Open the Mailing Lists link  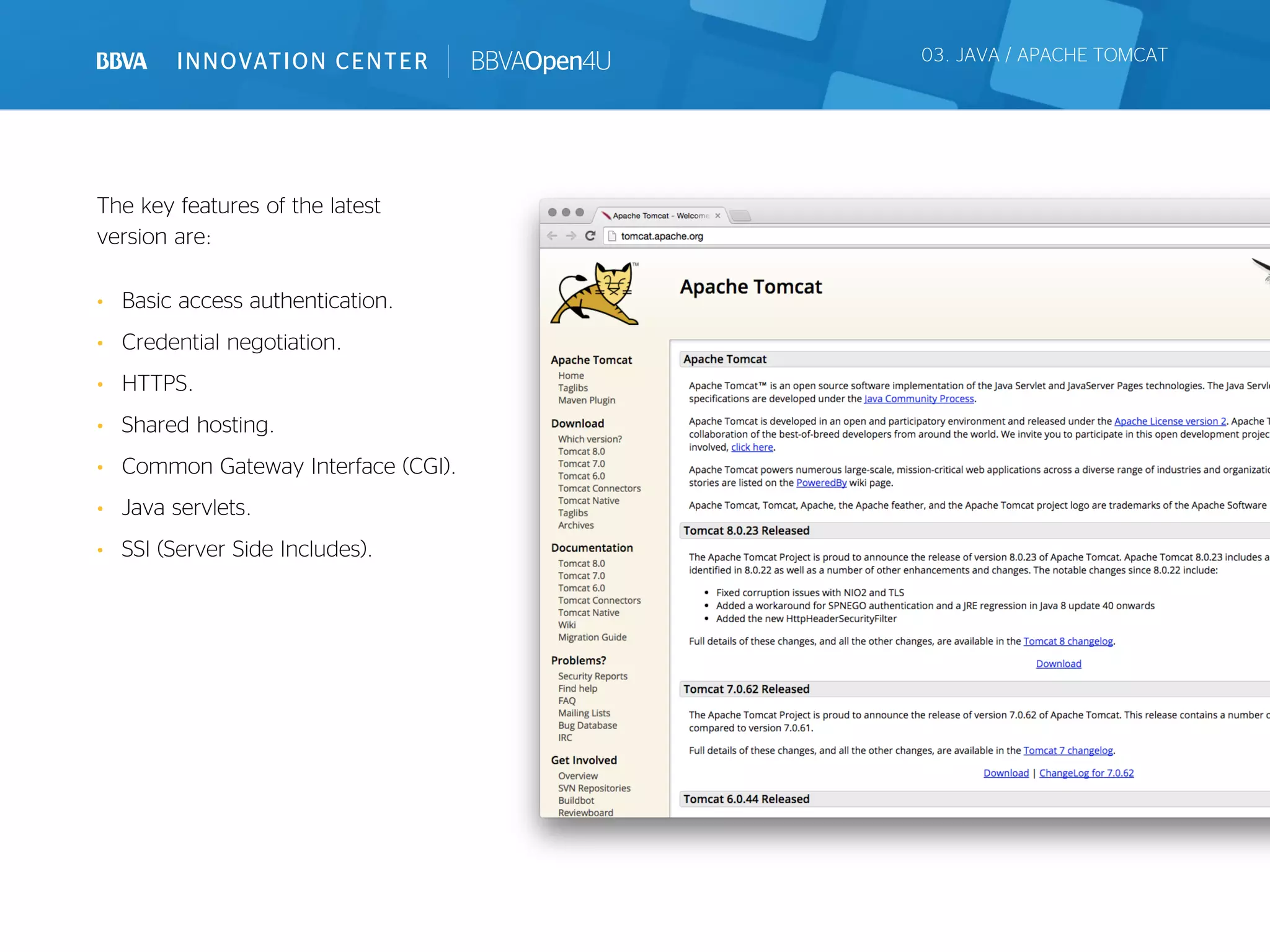point(584,713)
